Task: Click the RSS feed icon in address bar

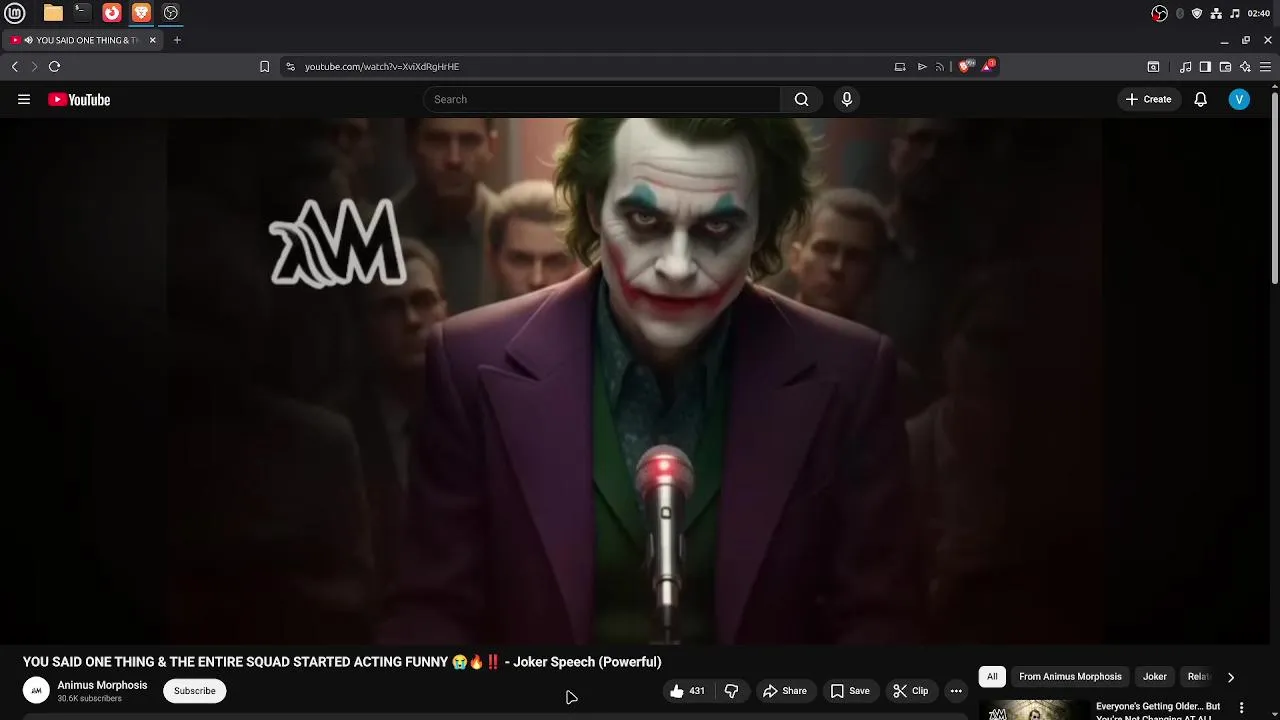Action: (x=940, y=66)
